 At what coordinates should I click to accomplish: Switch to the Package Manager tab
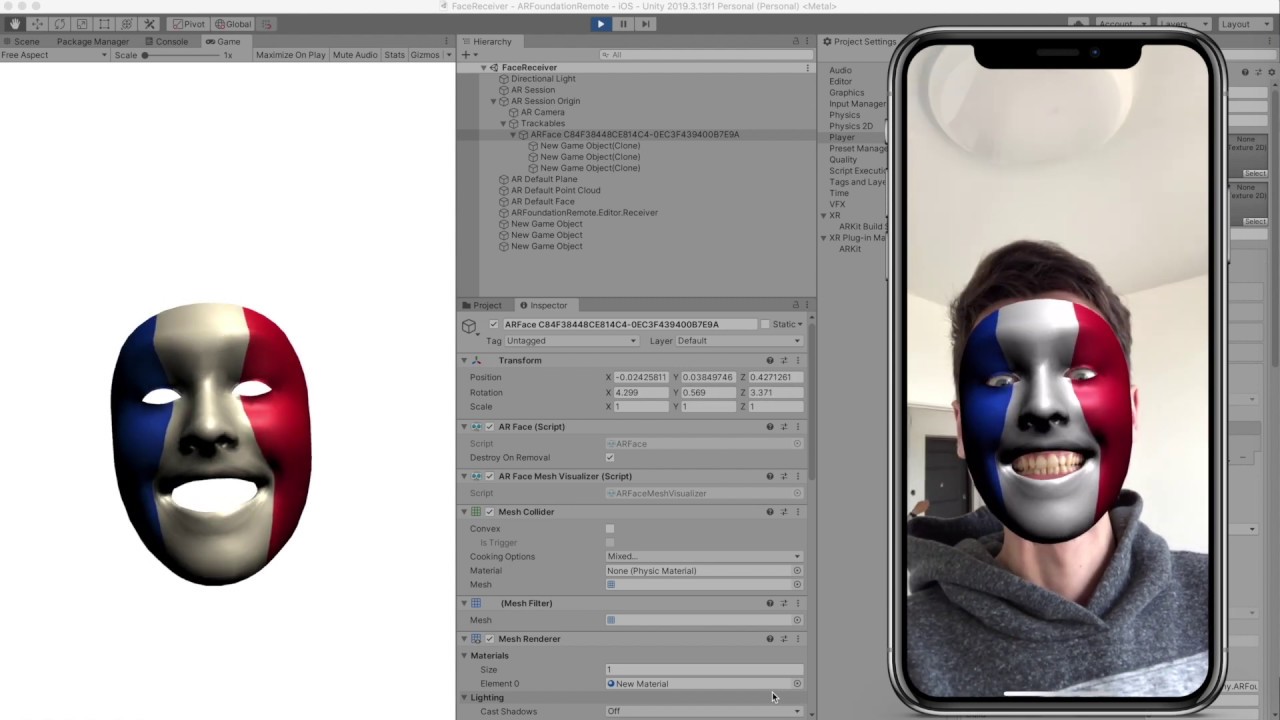tap(91, 41)
